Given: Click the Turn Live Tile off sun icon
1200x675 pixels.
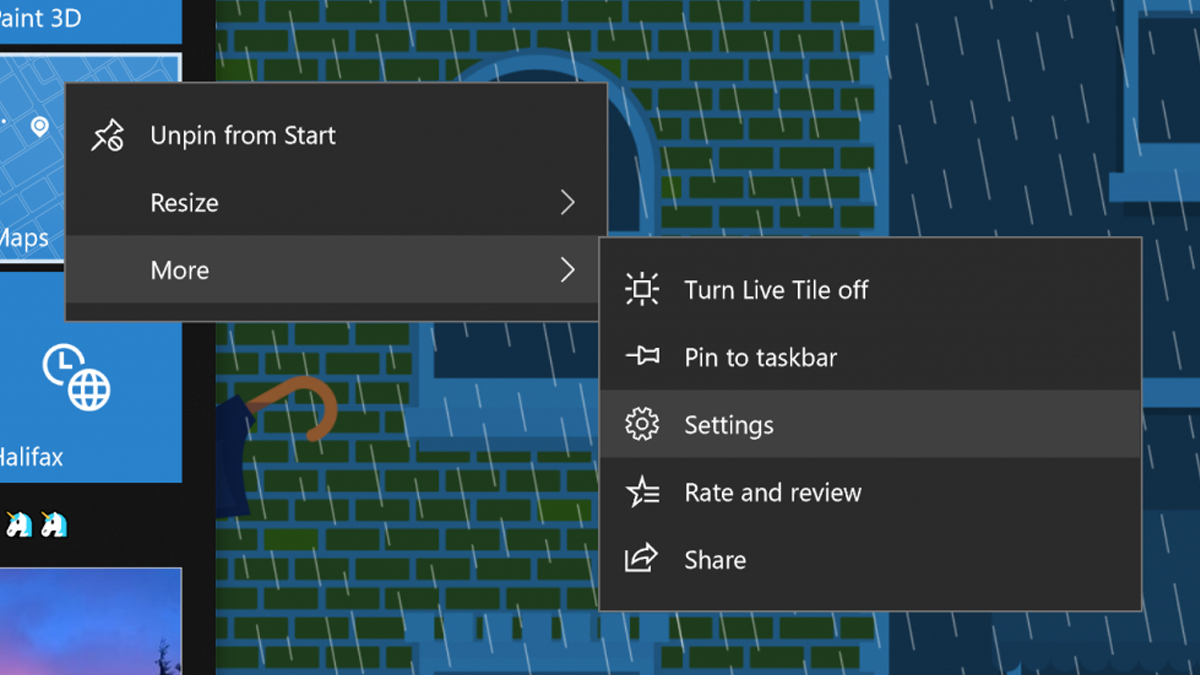Looking at the screenshot, I should [641, 290].
